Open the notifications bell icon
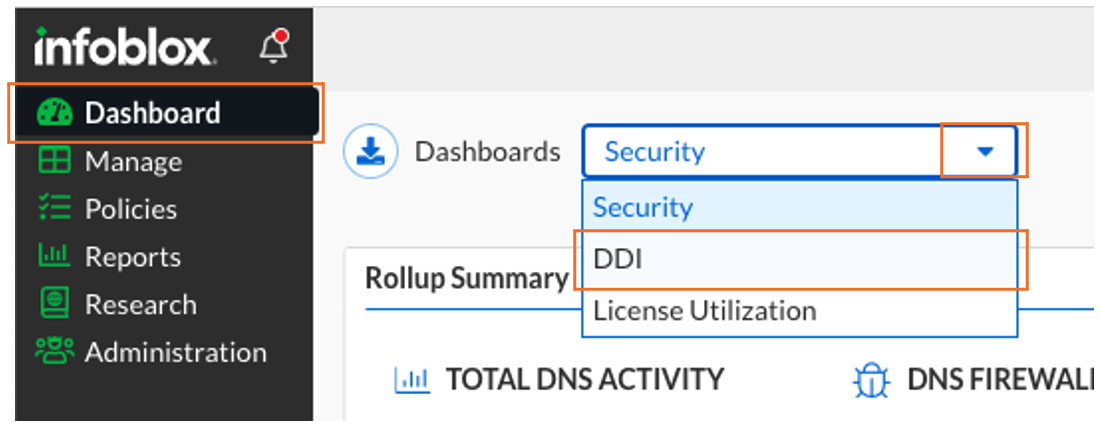The image size is (1100, 427). [x=273, y=47]
